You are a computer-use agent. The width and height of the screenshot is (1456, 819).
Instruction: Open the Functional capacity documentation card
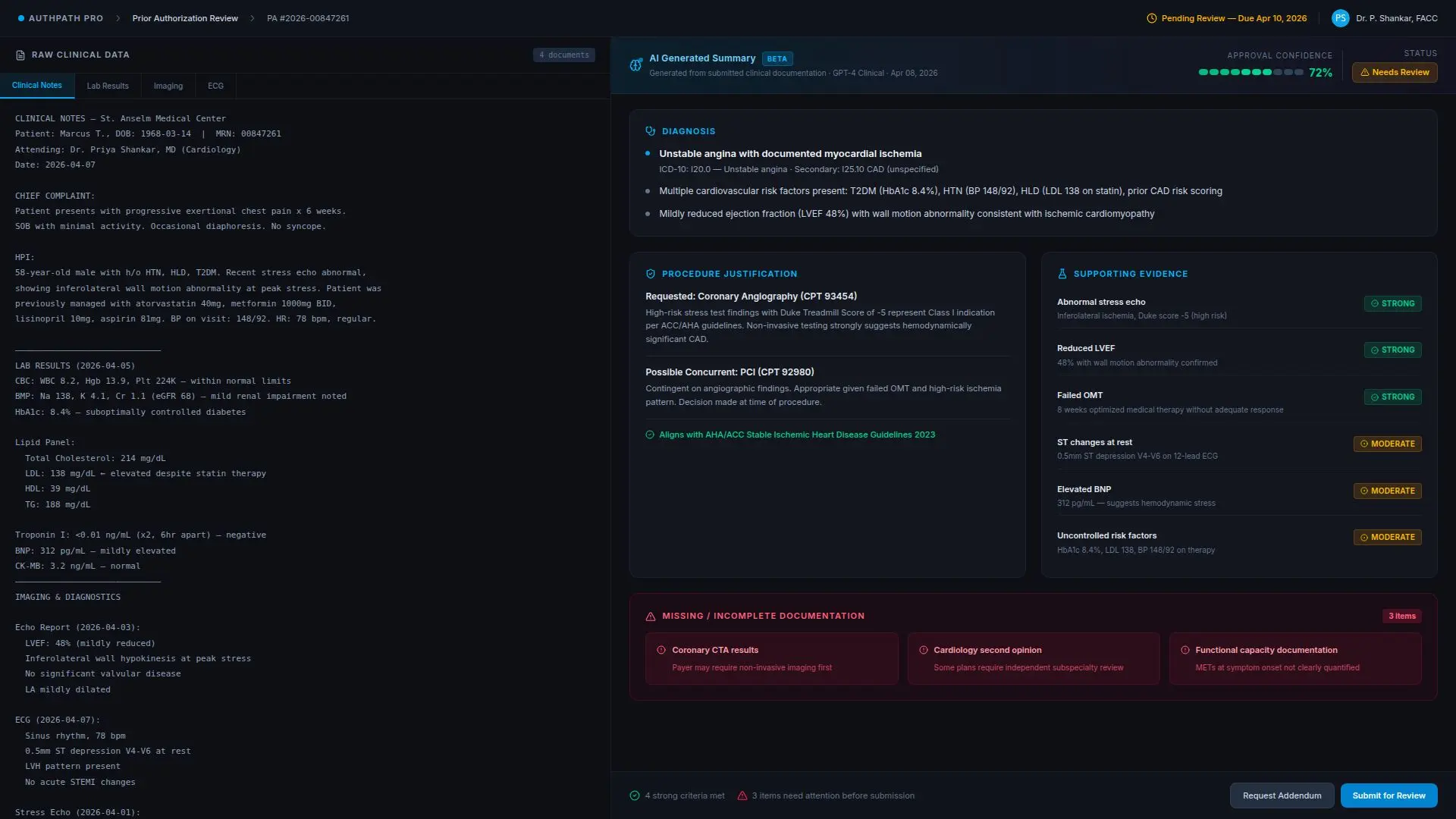click(1294, 658)
